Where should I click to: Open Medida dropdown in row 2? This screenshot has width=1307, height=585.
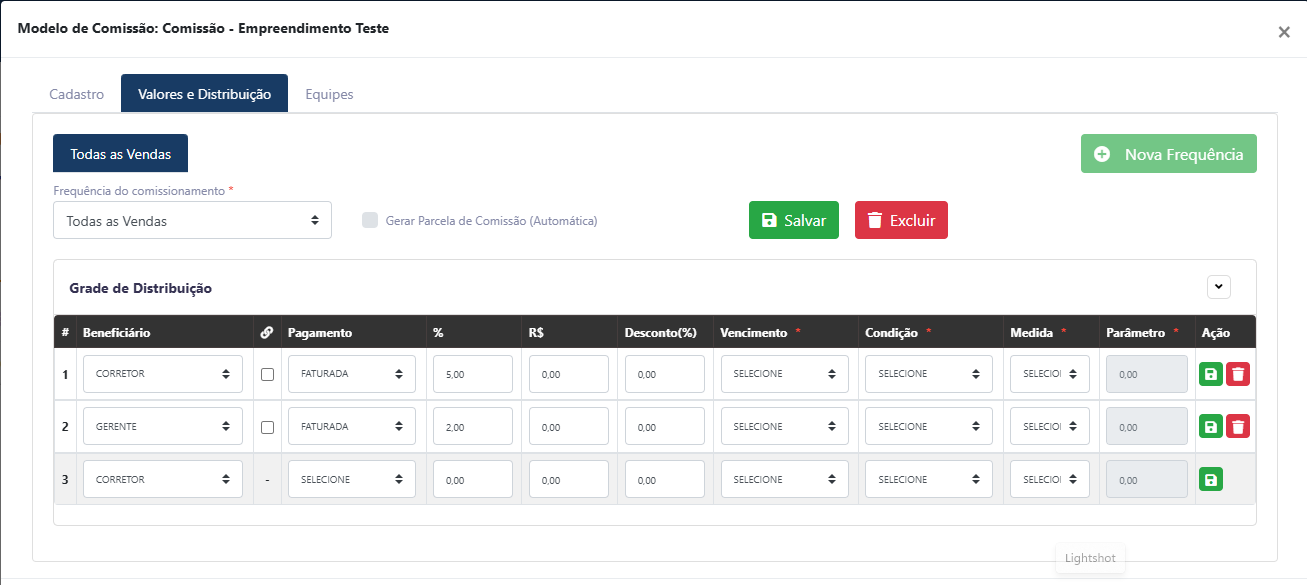coord(1050,426)
